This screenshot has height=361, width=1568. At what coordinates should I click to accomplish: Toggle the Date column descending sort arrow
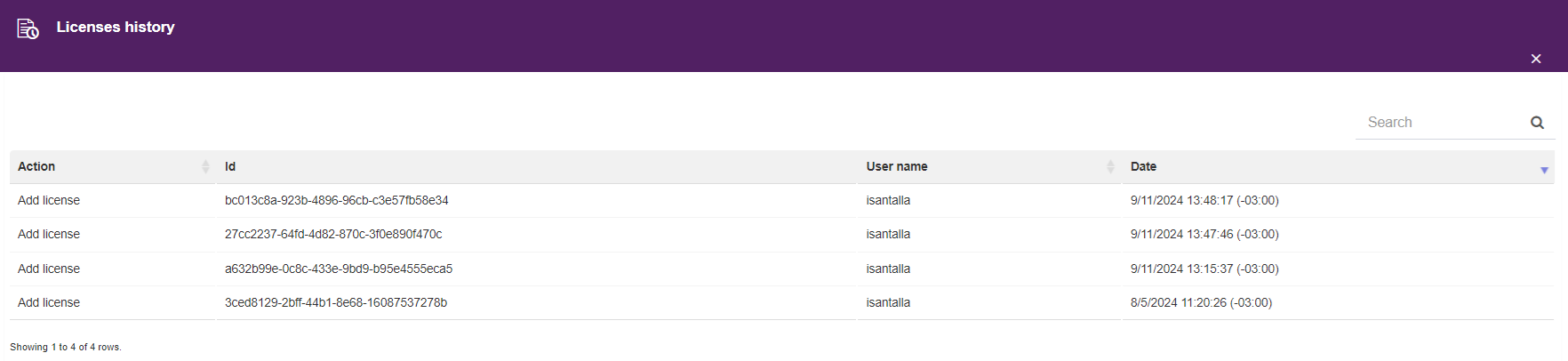1544,170
